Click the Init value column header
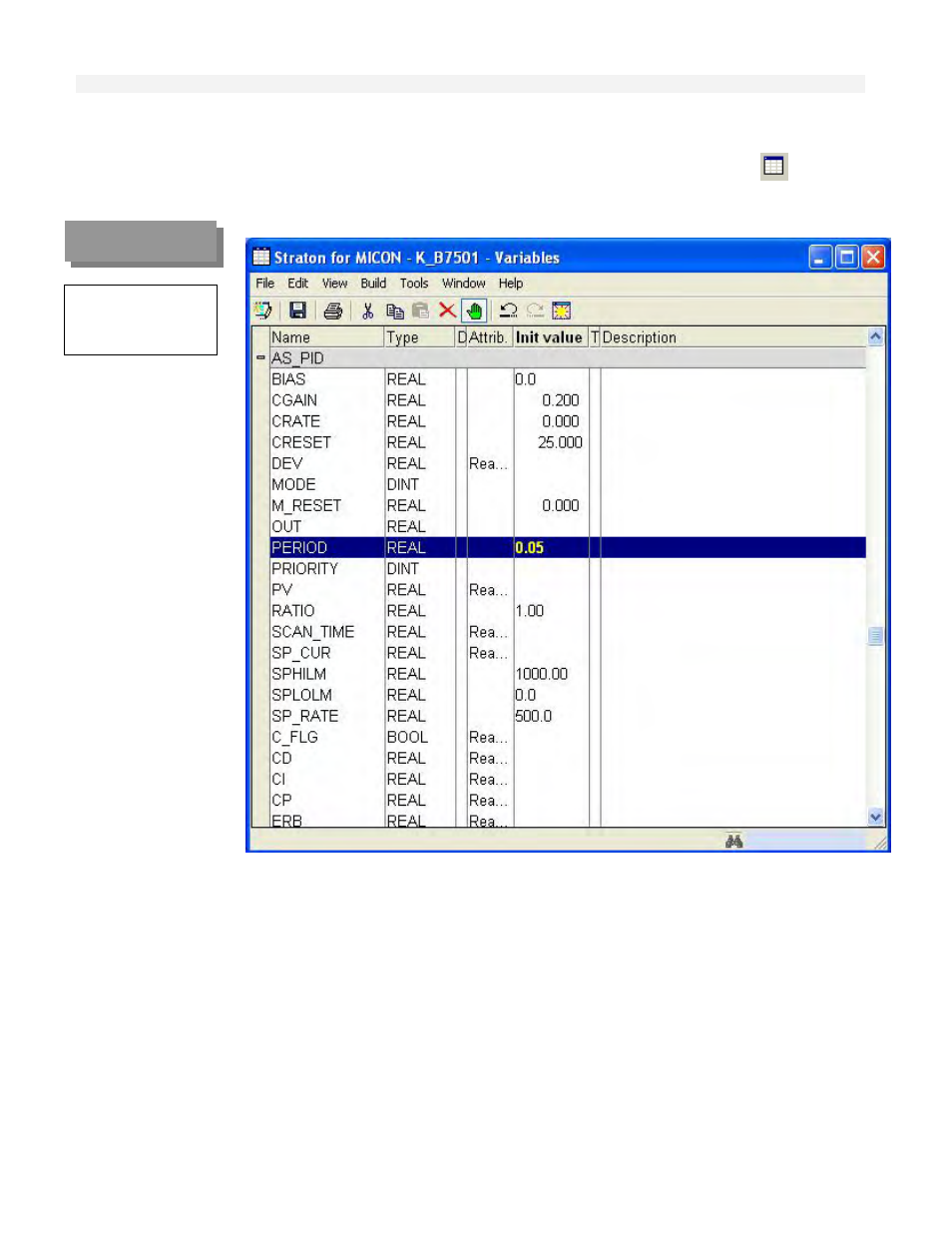This screenshot has height=1233, width=952. 551,337
